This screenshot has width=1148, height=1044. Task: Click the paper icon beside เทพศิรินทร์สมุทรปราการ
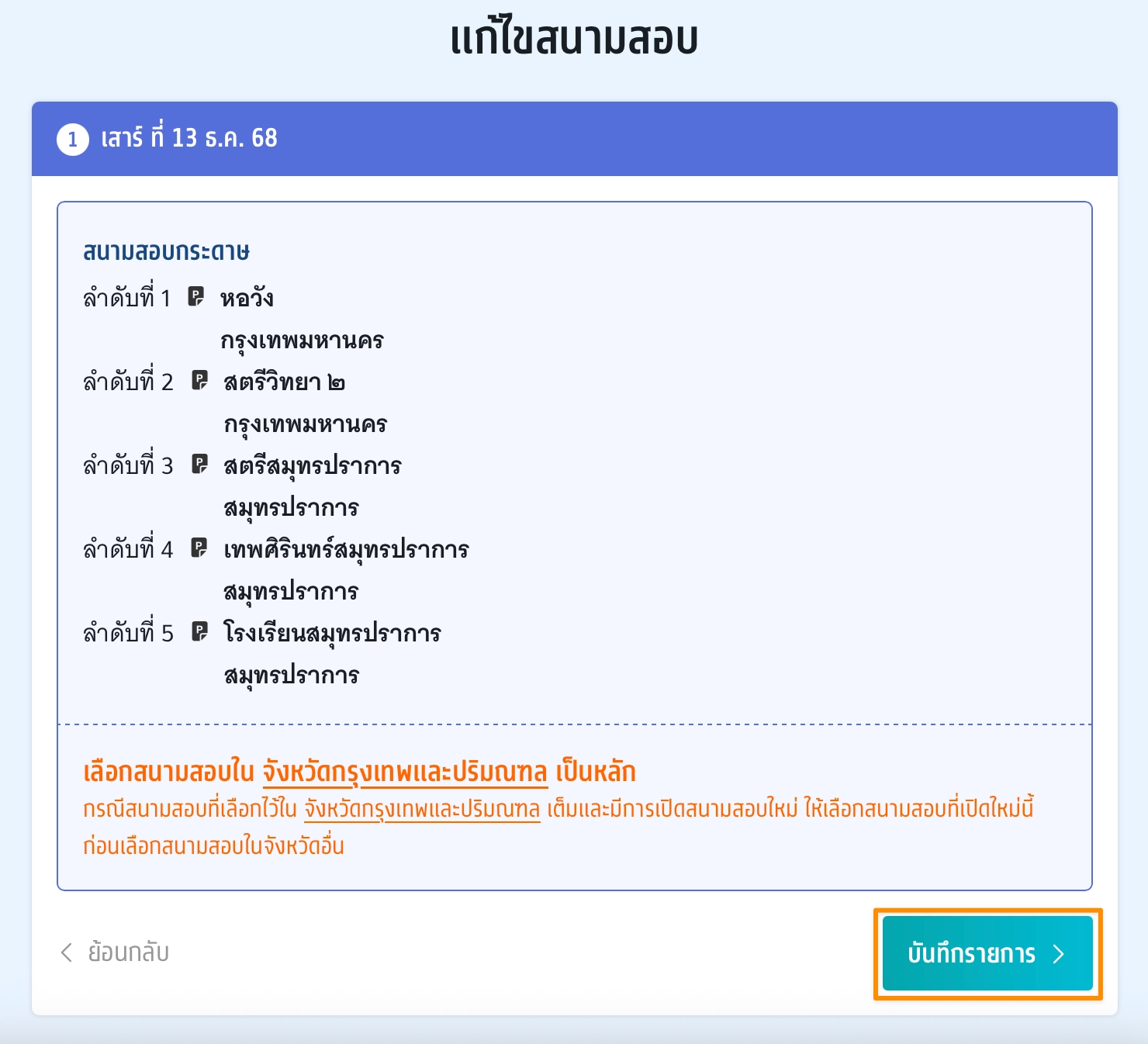point(199,548)
